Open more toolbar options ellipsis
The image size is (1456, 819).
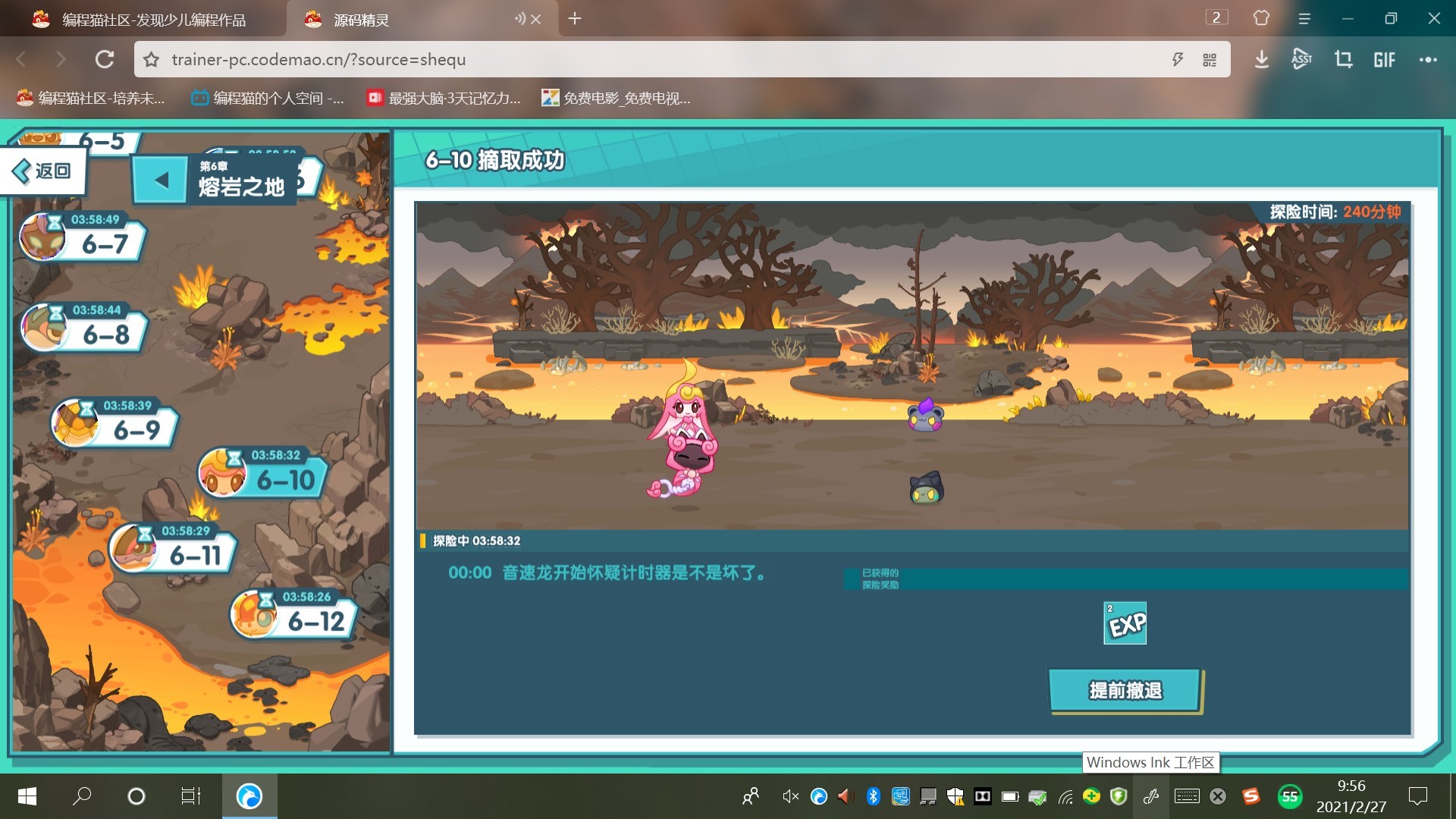pyautogui.click(x=1428, y=60)
